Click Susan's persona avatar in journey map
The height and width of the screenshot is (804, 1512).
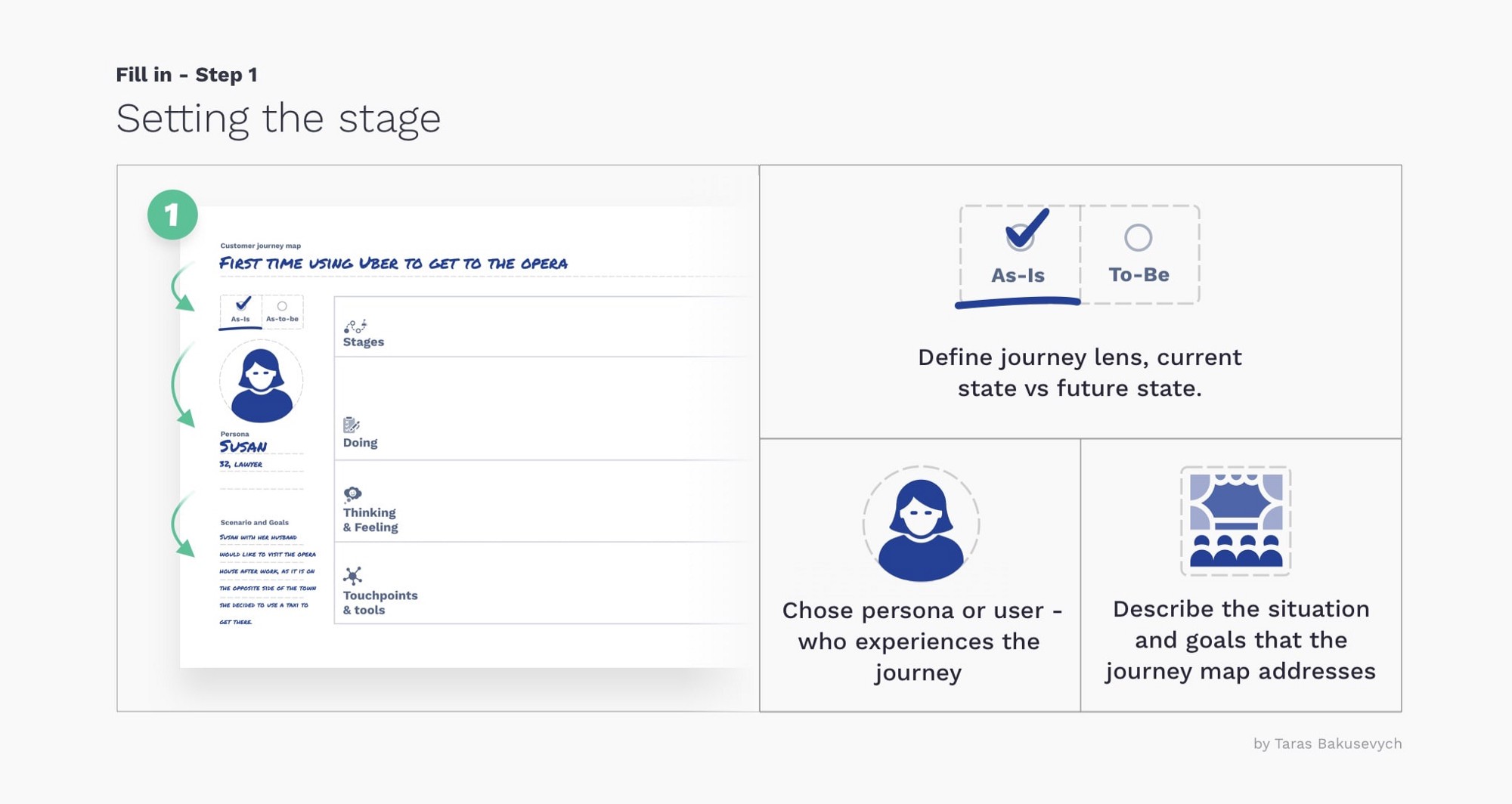[262, 382]
